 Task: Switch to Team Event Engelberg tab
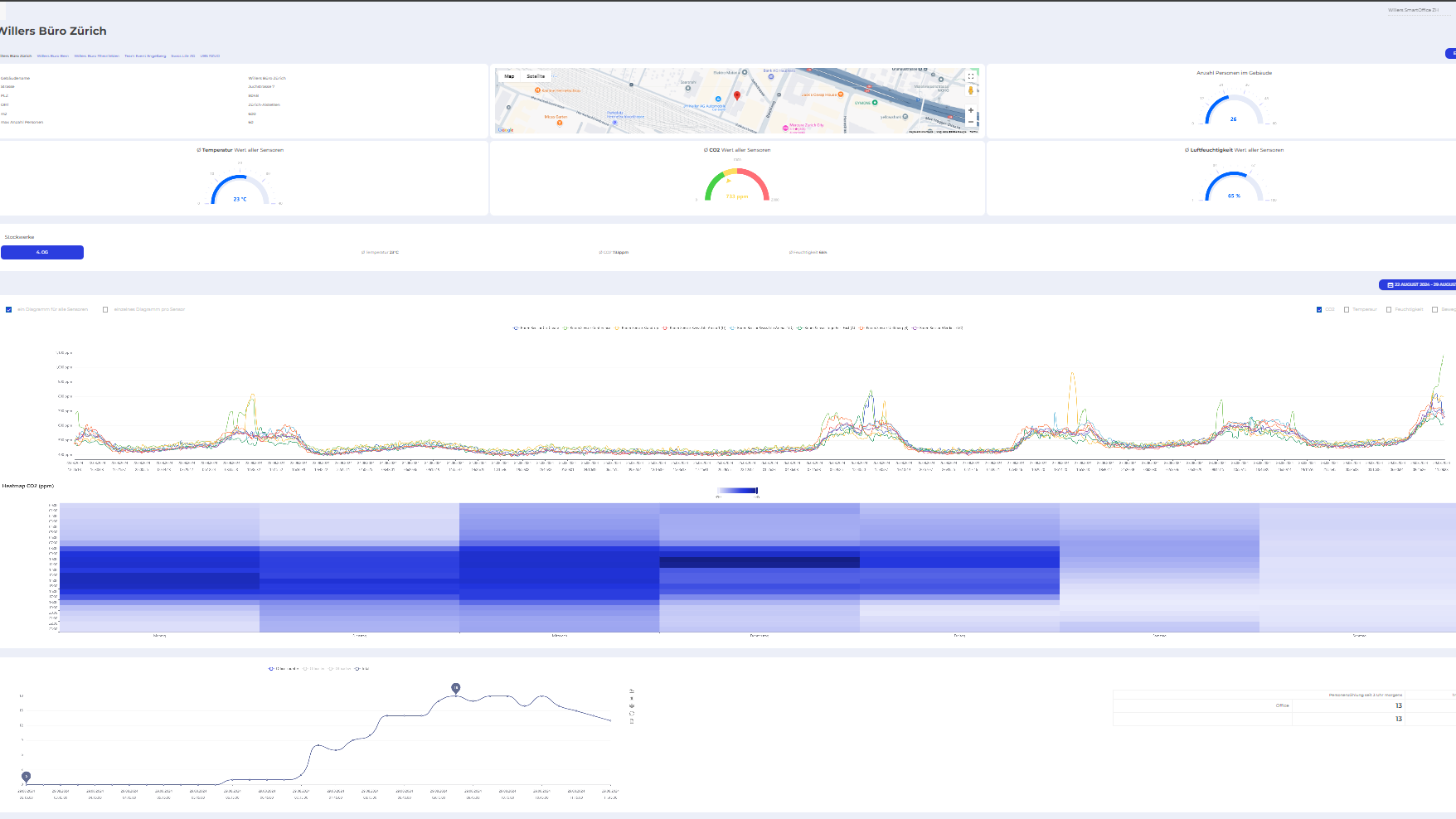[x=145, y=56]
